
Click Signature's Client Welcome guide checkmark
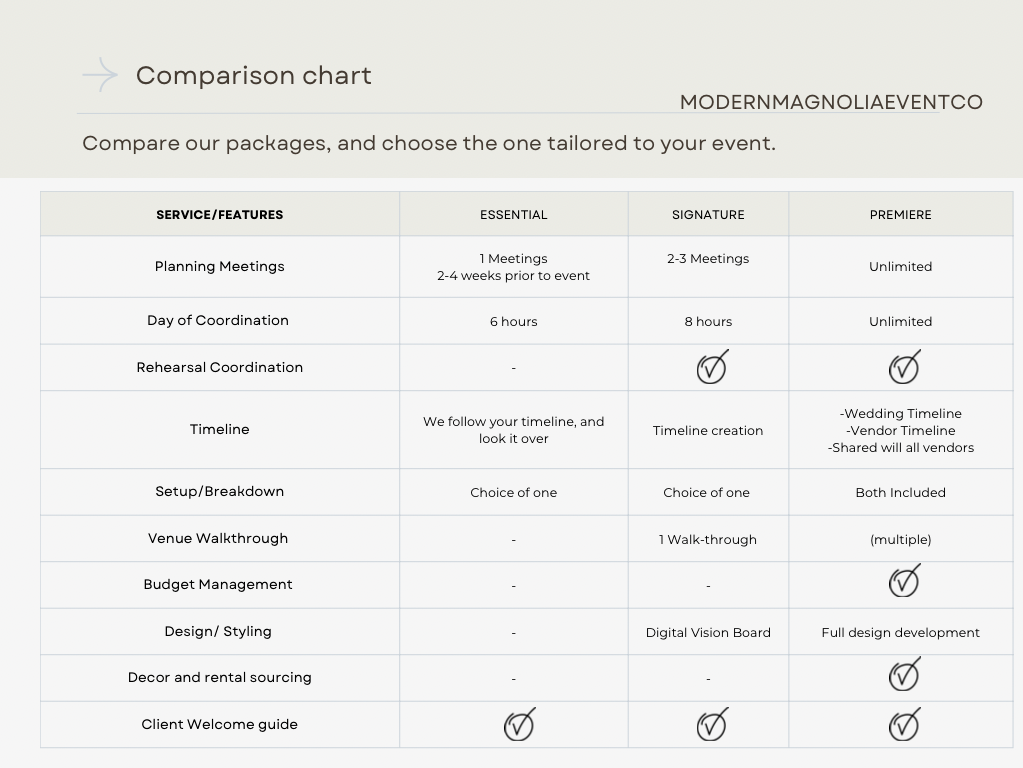(x=711, y=725)
